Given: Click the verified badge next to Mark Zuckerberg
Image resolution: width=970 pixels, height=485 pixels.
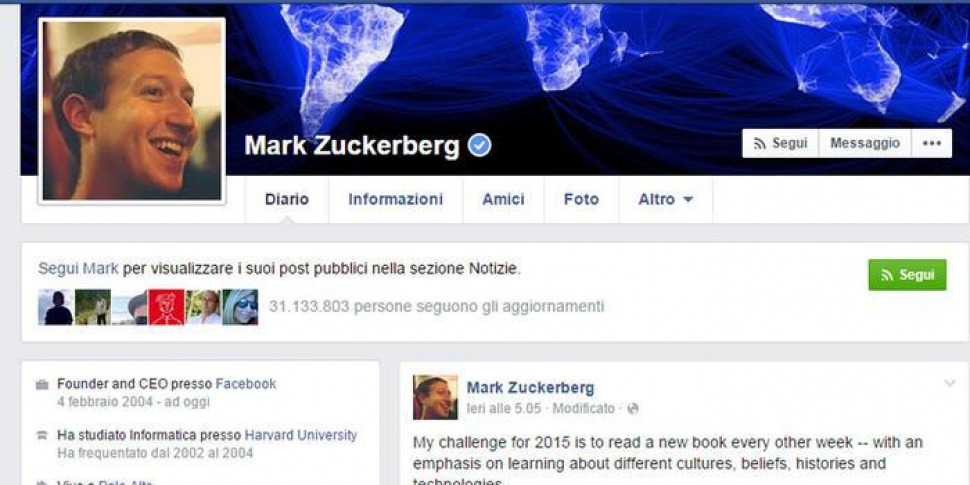Looking at the screenshot, I should coord(479,145).
